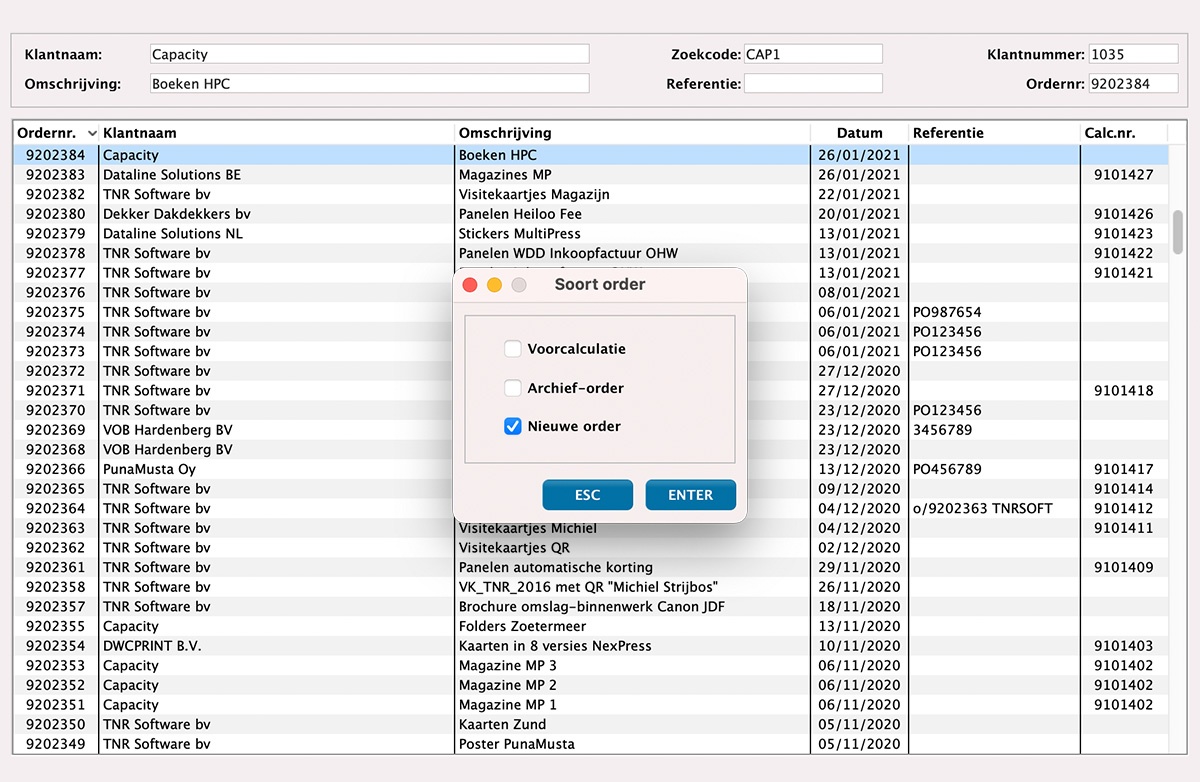Image resolution: width=1200 pixels, height=782 pixels.
Task: Click the Klantnaam column header
Action: pyautogui.click(x=140, y=133)
